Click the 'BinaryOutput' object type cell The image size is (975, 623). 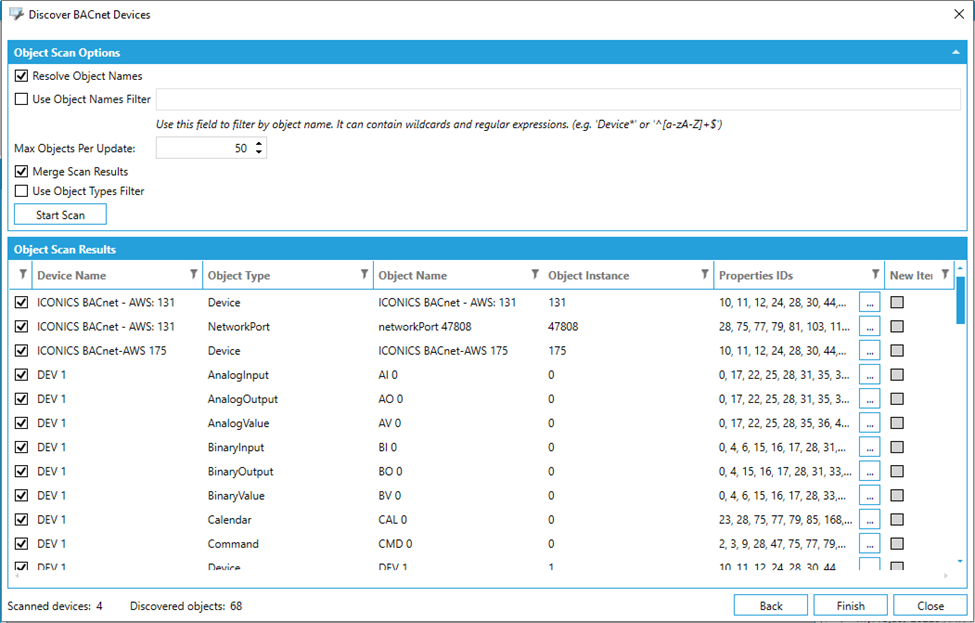coord(241,471)
